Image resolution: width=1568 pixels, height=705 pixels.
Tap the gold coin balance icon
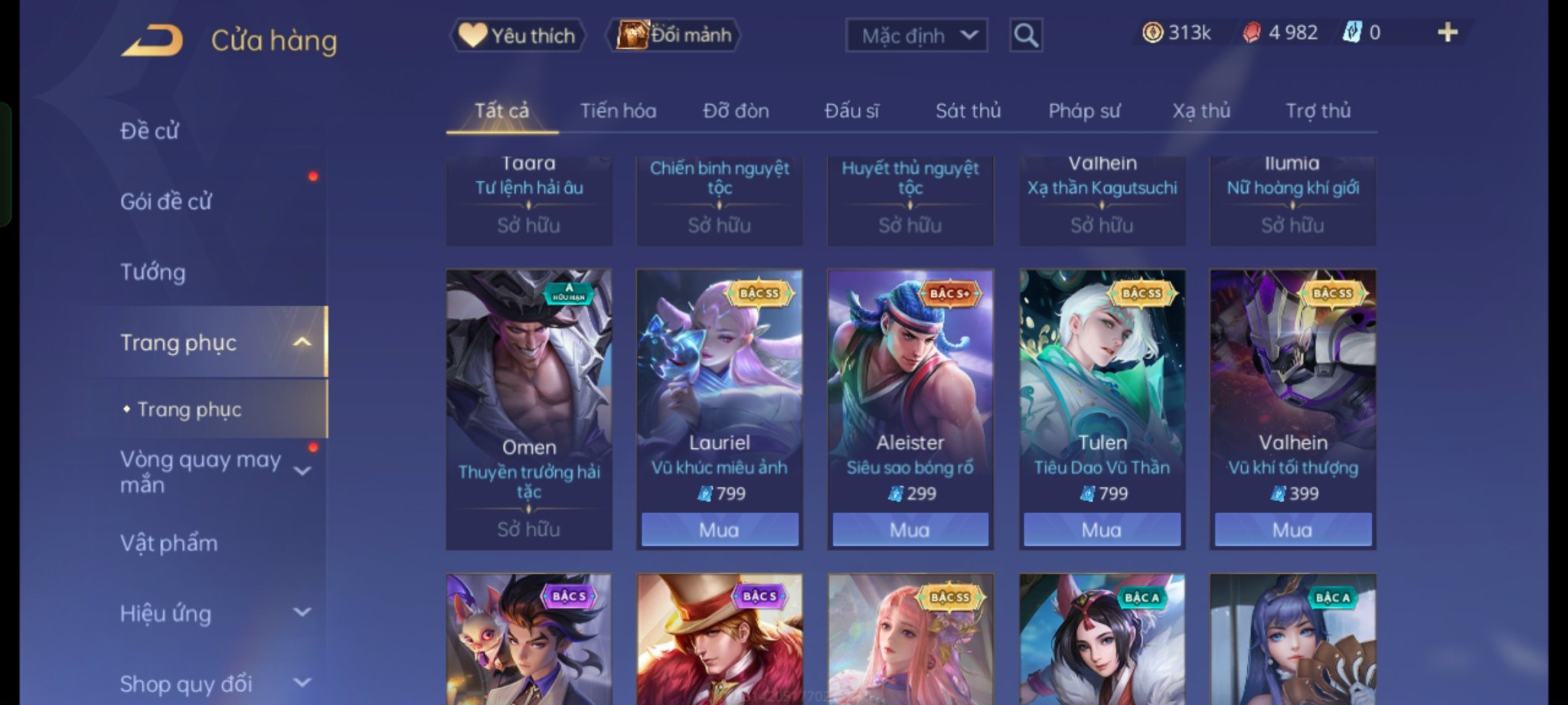[1152, 33]
